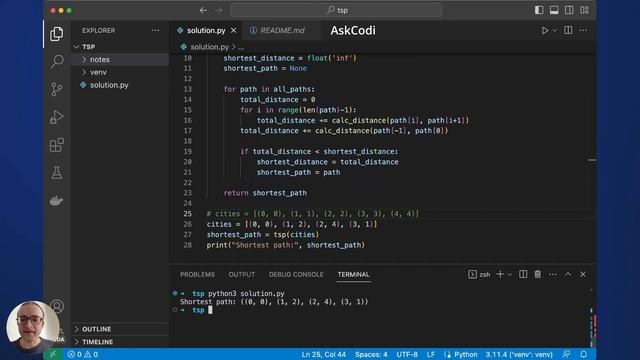Select language mode Python in status bar
This screenshot has height=360, width=640.
tap(466, 354)
